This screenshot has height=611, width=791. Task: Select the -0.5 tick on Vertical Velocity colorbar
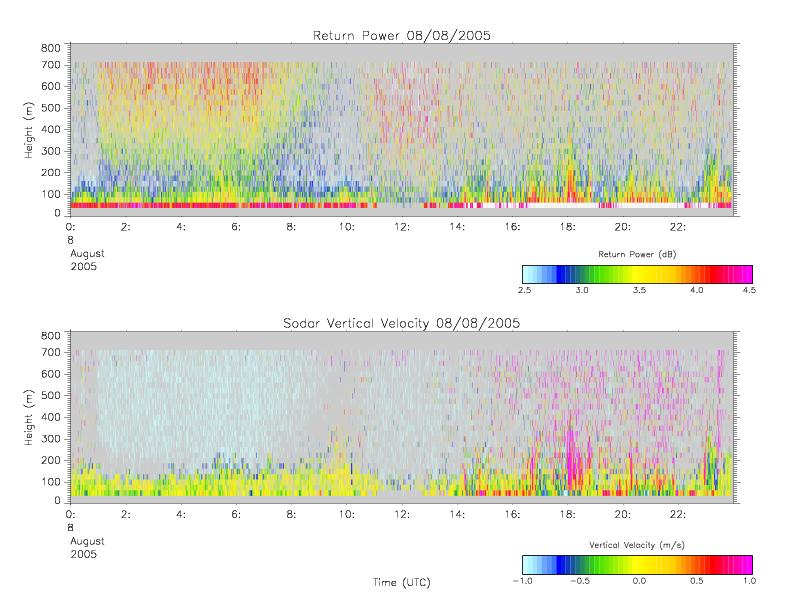tap(580, 581)
